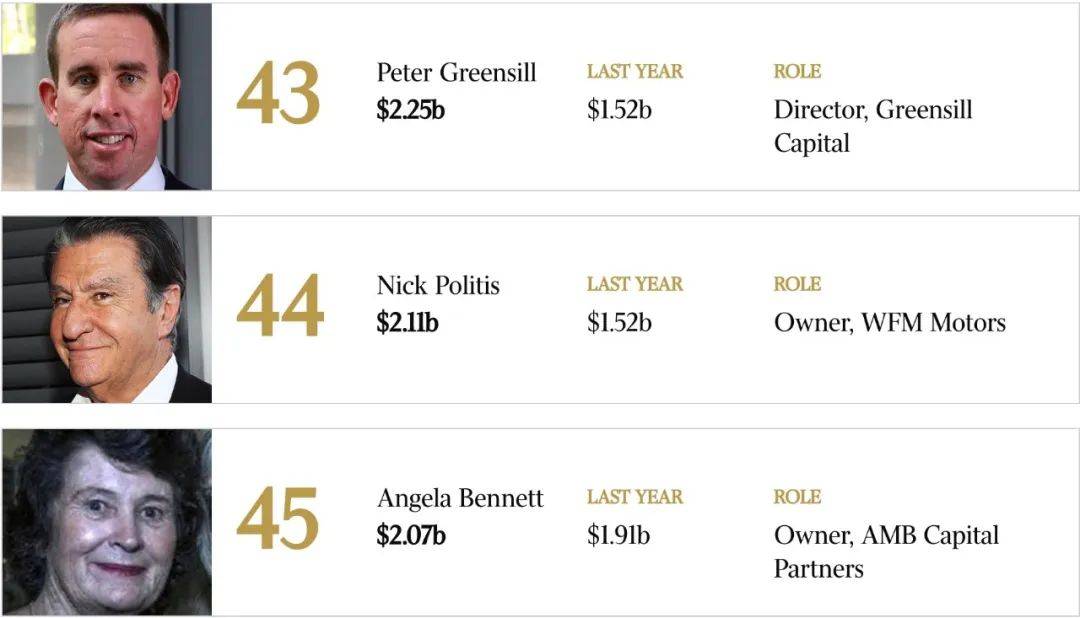Click Nick Politis's last year value $1.52b
1080x618 pixels.
tap(619, 322)
